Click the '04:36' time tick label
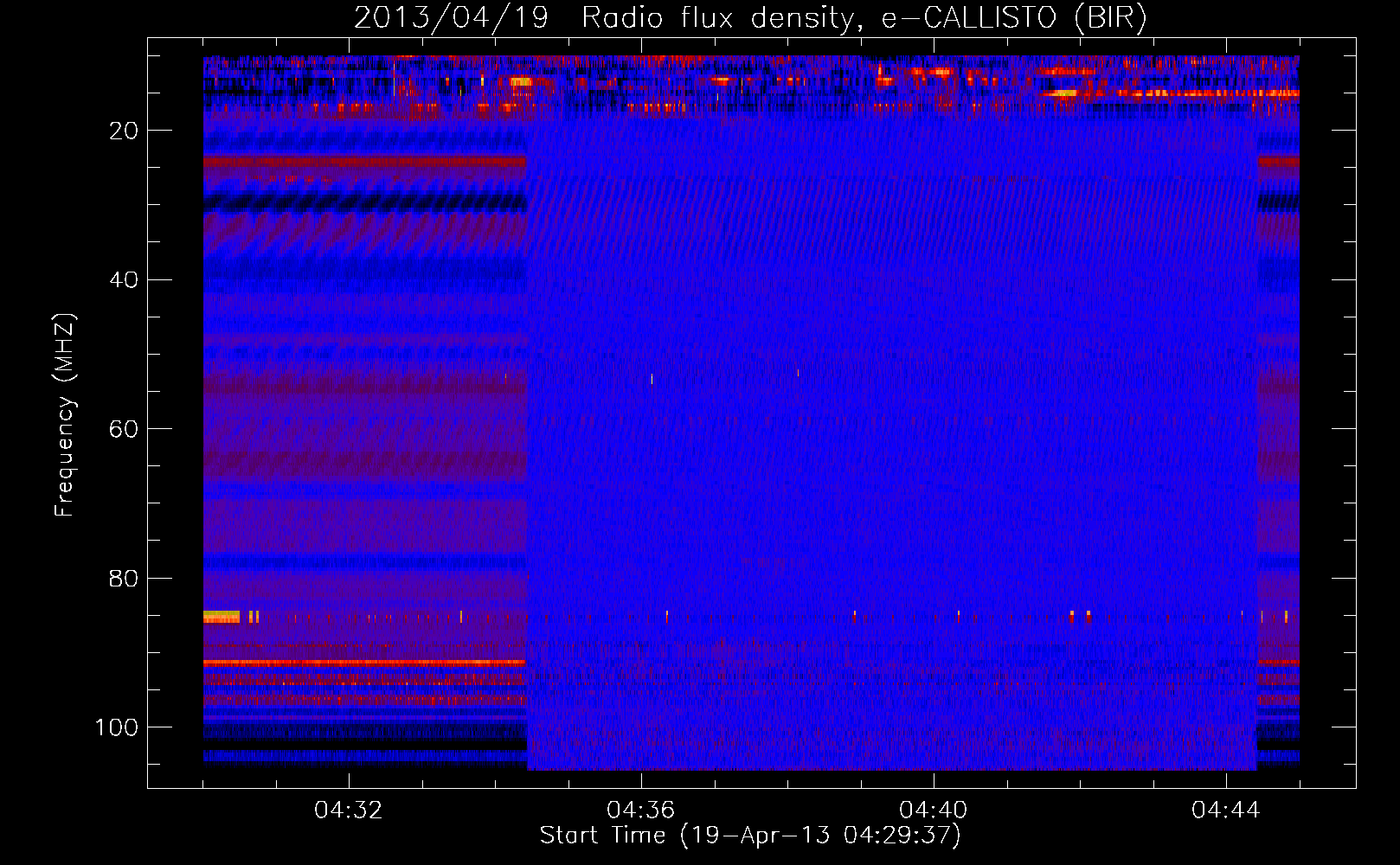The width and height of the screenshot is (1400, 865). point(641,811)
